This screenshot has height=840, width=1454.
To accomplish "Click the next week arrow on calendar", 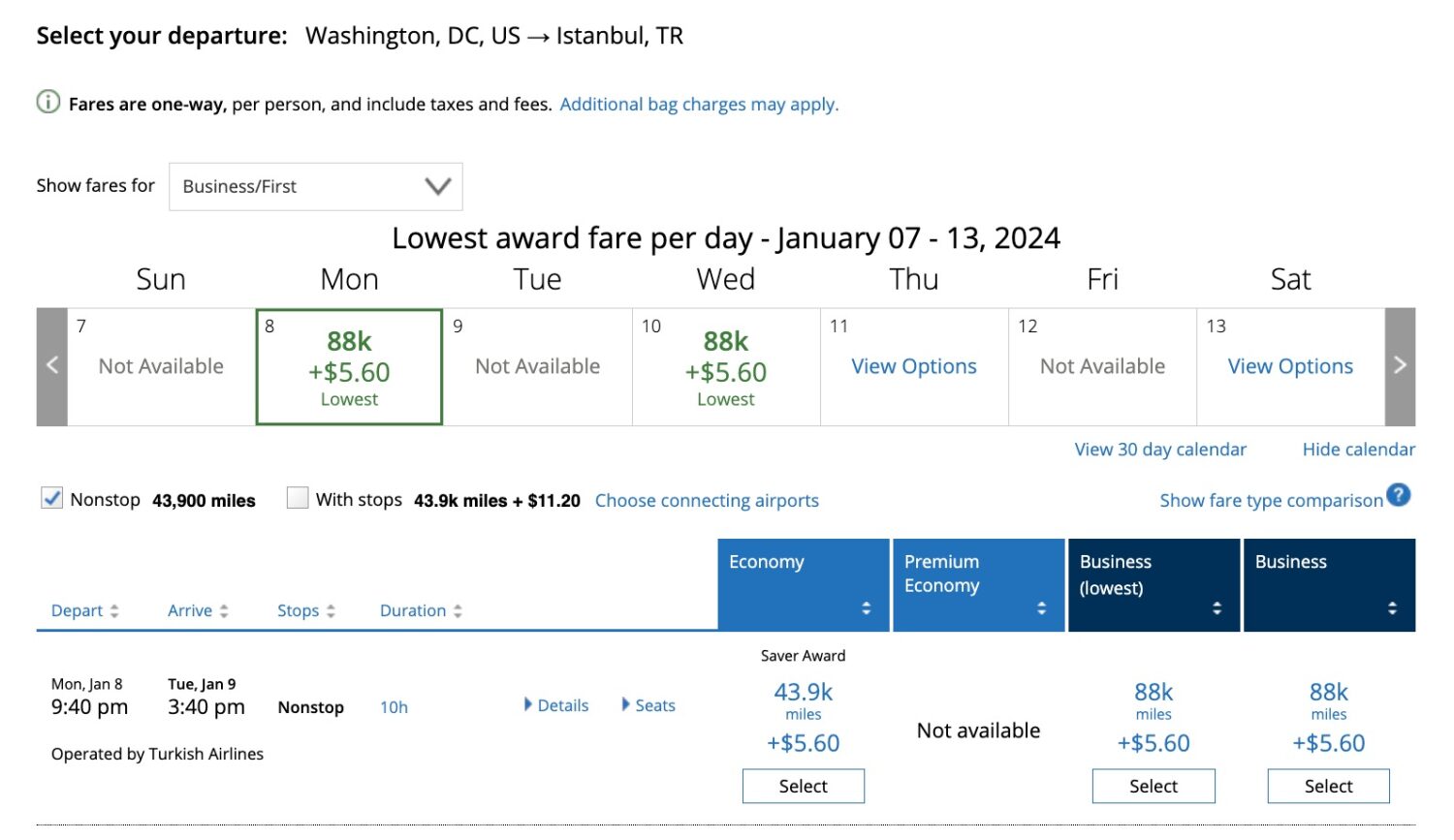I will (1400, 366).
